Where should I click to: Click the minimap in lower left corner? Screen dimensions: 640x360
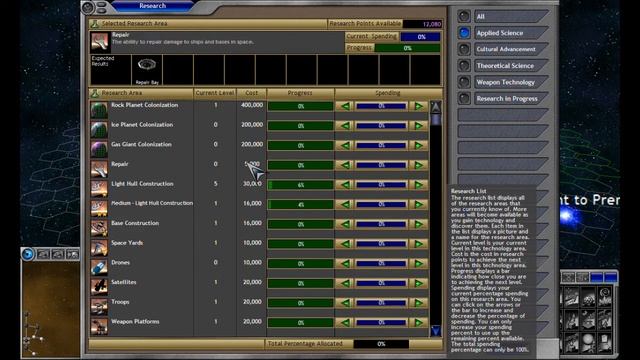(51, 309)
